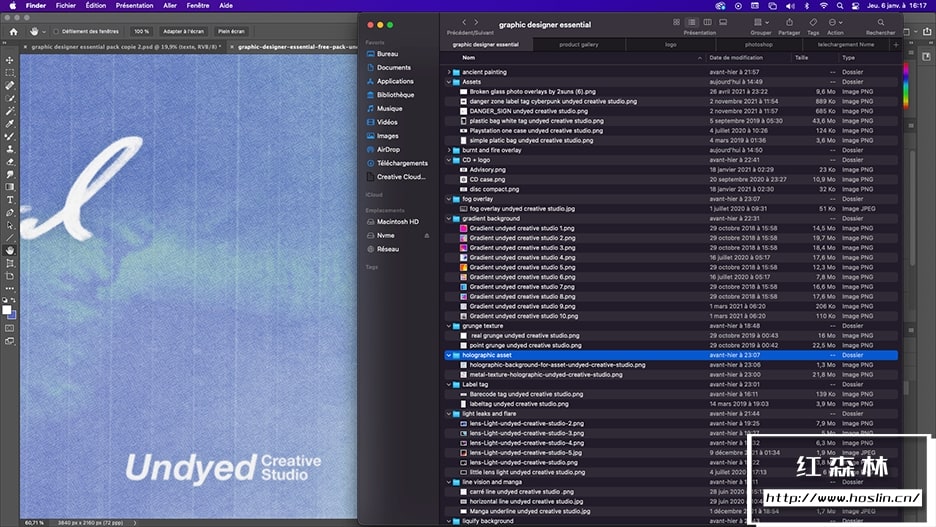Select the Move tool in Photoshop
The width and height of the screenshot is (936, 527).
coord(10,60)
